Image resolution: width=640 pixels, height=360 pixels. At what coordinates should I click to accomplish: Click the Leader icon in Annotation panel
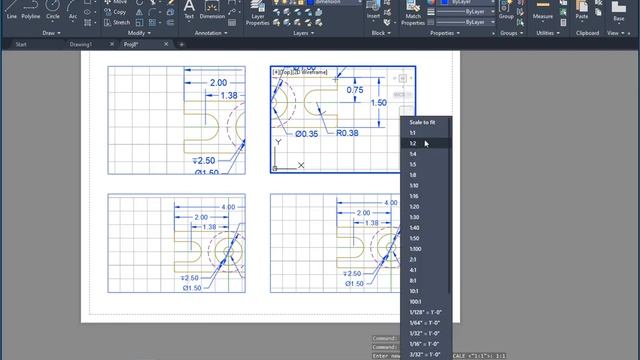click(232, 12)
